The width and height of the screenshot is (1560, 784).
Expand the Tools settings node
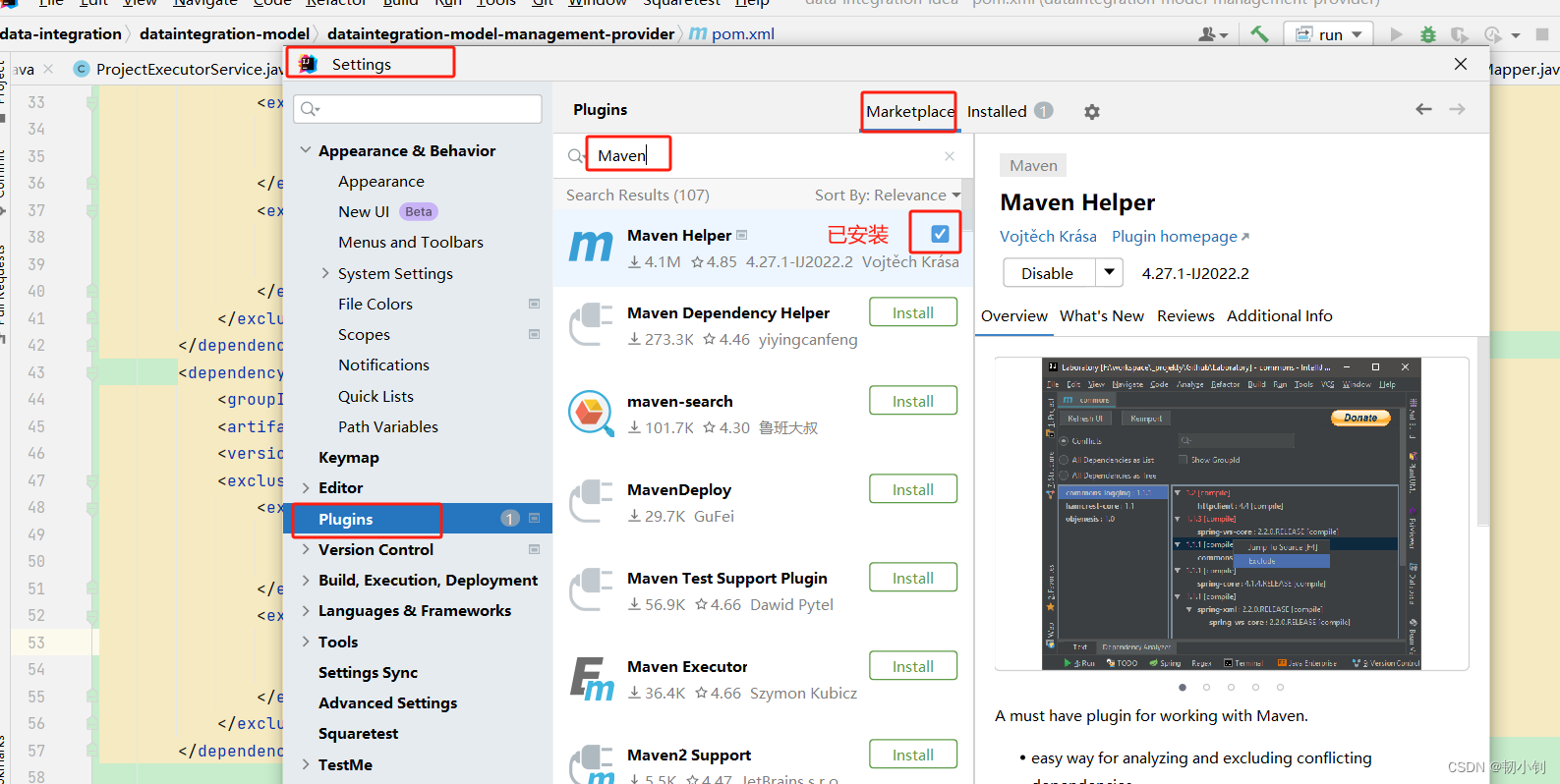(x=306, y=642)
